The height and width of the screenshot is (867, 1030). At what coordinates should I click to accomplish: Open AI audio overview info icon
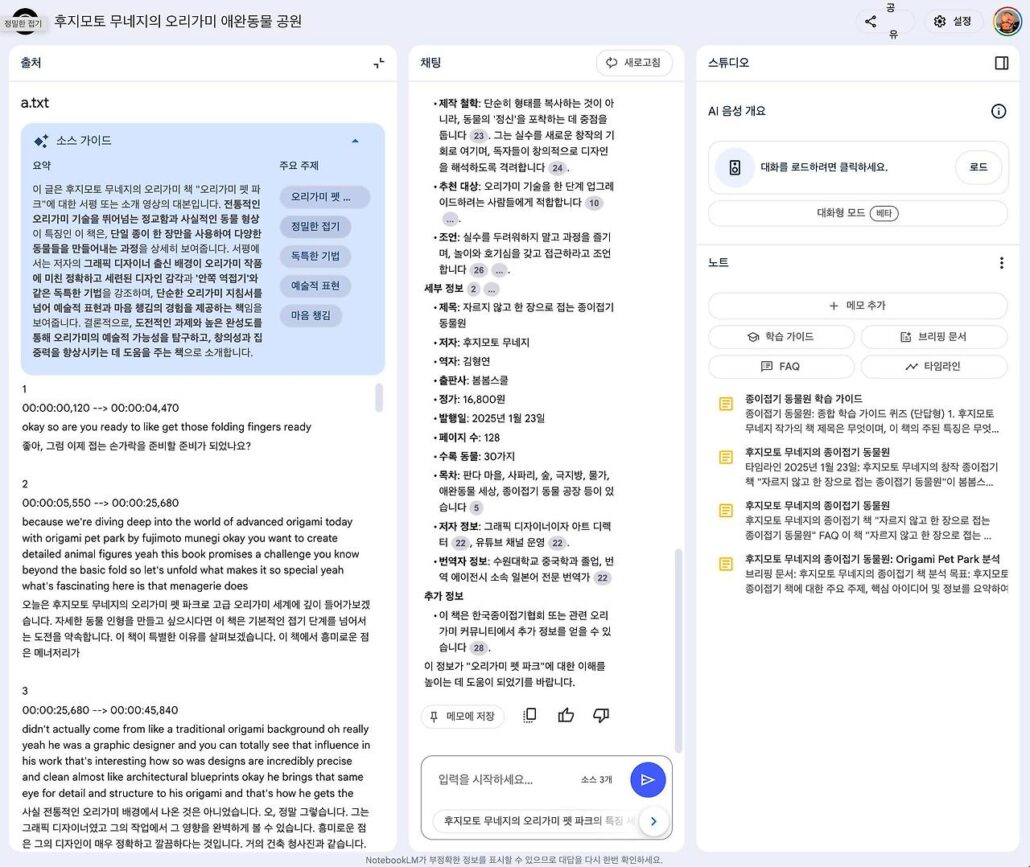pyautogui.click(x=998, y=111)
